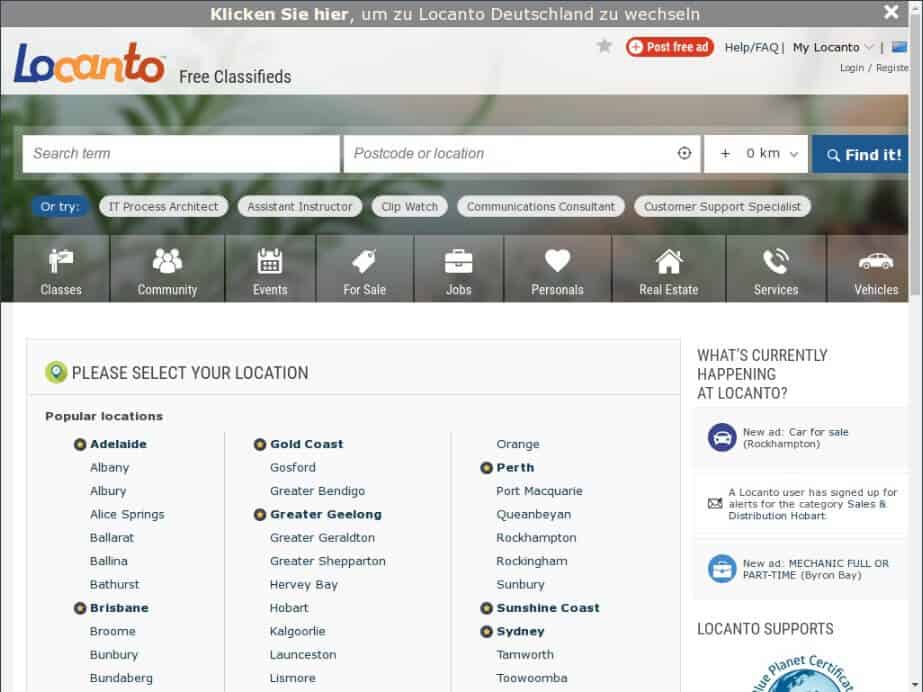
Task: Click the Locanto logo
Action: coord(89,63)
